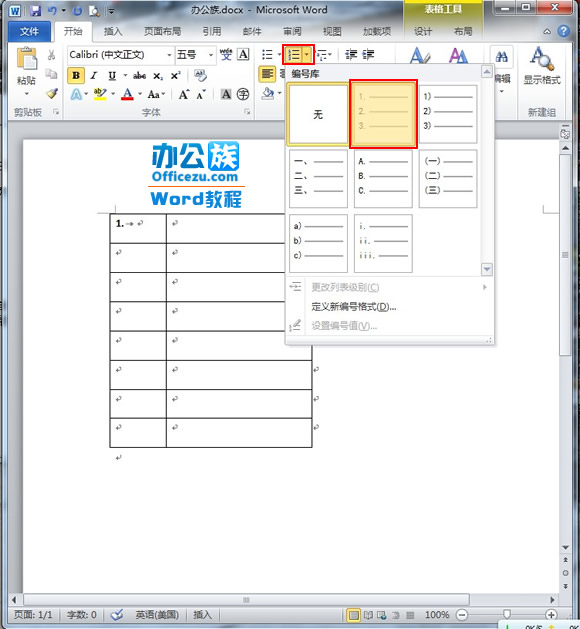580x629 pixels.
Task: Choose the (一)(二)(三) numbering format
Action: tap(448, 179)
